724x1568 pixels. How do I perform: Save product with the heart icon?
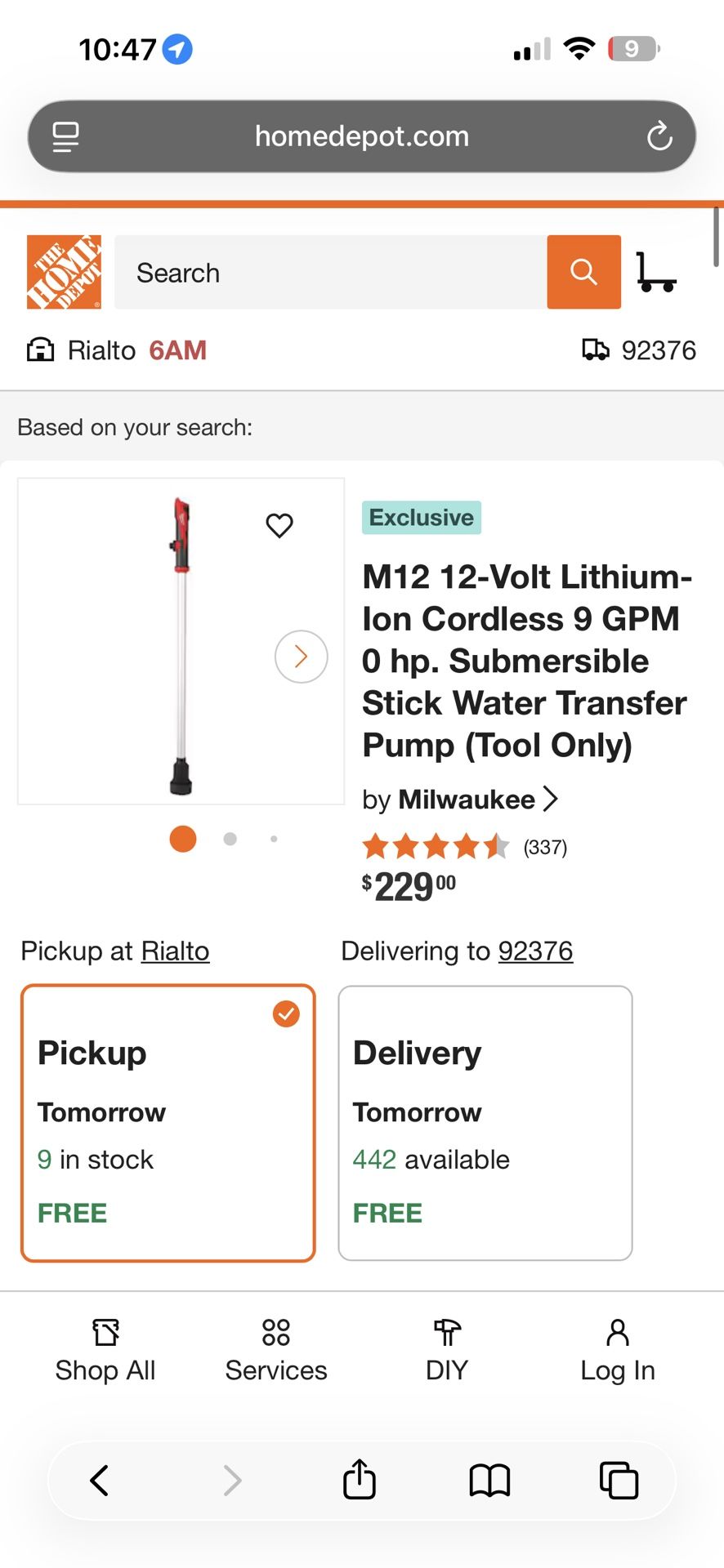279,525
